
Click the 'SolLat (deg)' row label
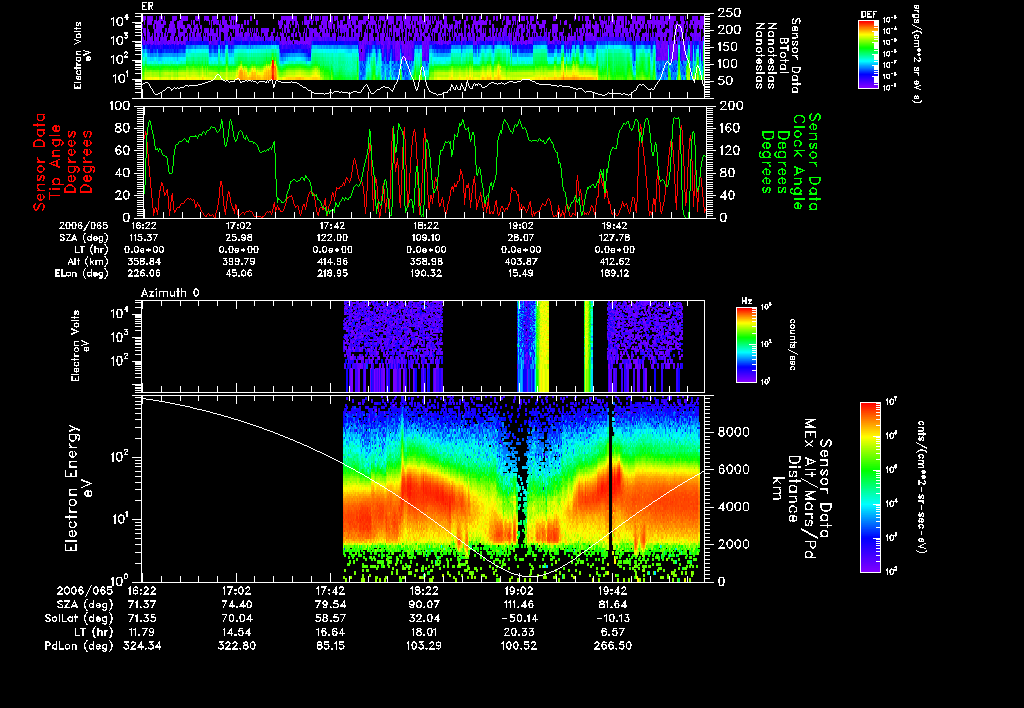tap(78, 619)
